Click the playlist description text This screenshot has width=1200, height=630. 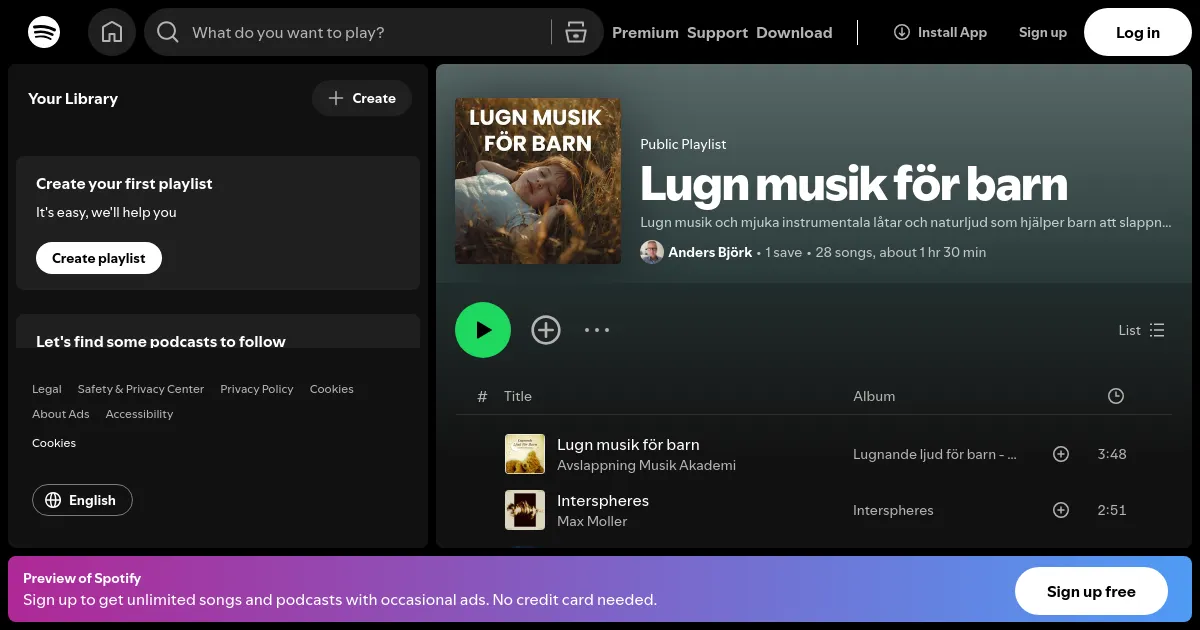coord(906,223)
